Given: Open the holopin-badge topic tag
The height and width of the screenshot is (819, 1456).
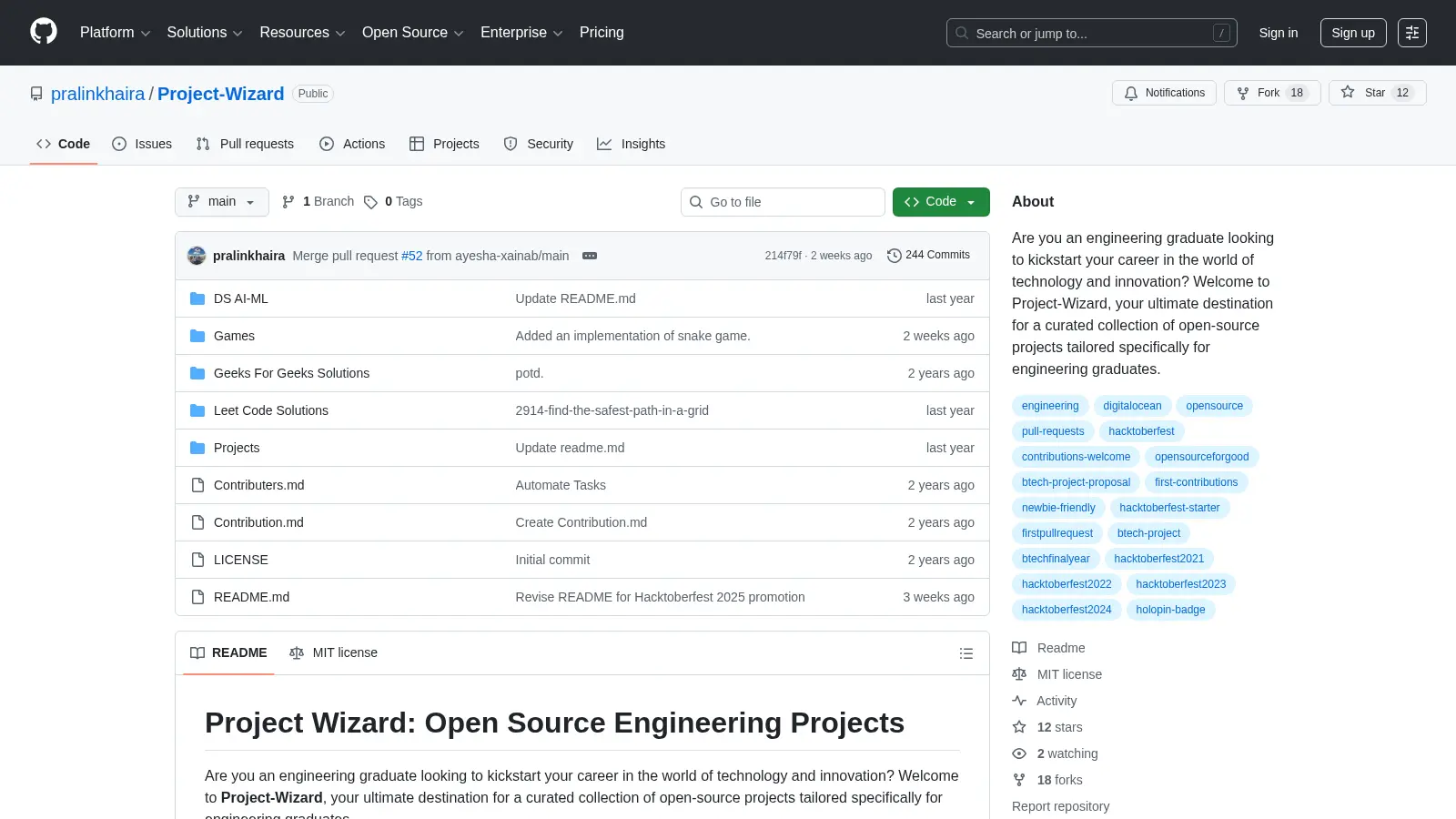Looking at the screenshot, I should pyautogui.click(x=1170, y=610).
